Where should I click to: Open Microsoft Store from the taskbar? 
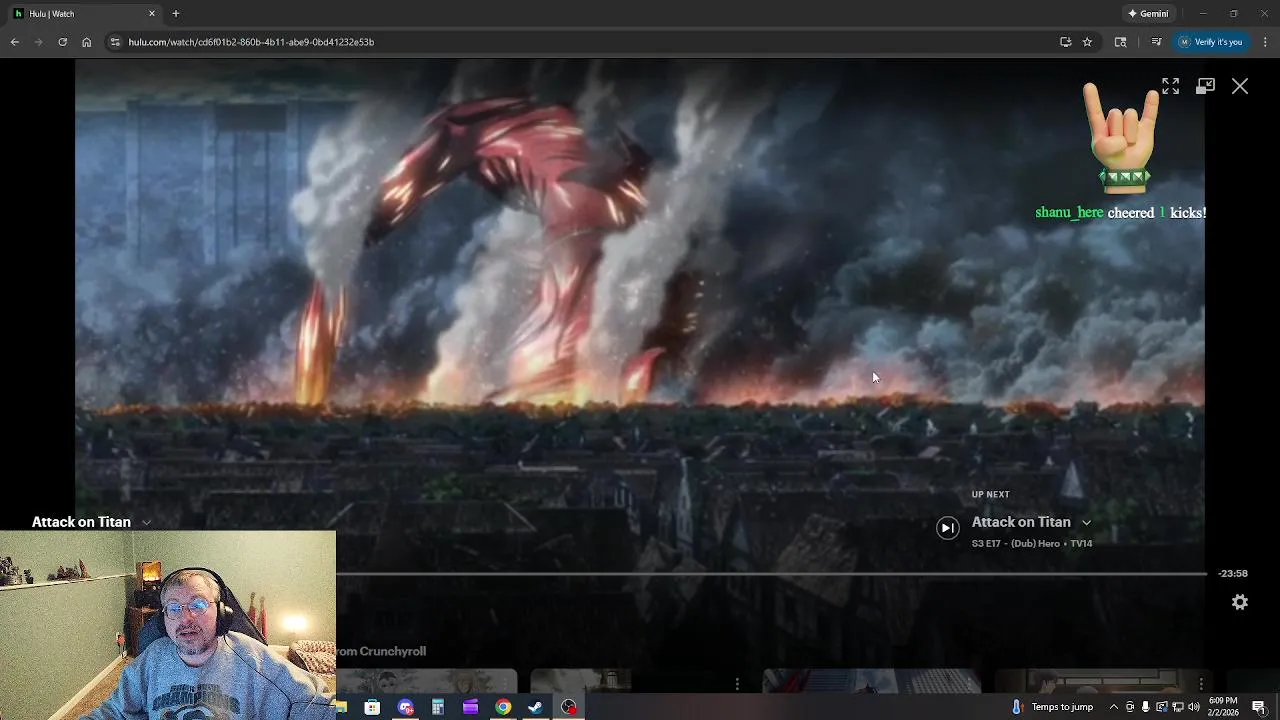(372, 707)
